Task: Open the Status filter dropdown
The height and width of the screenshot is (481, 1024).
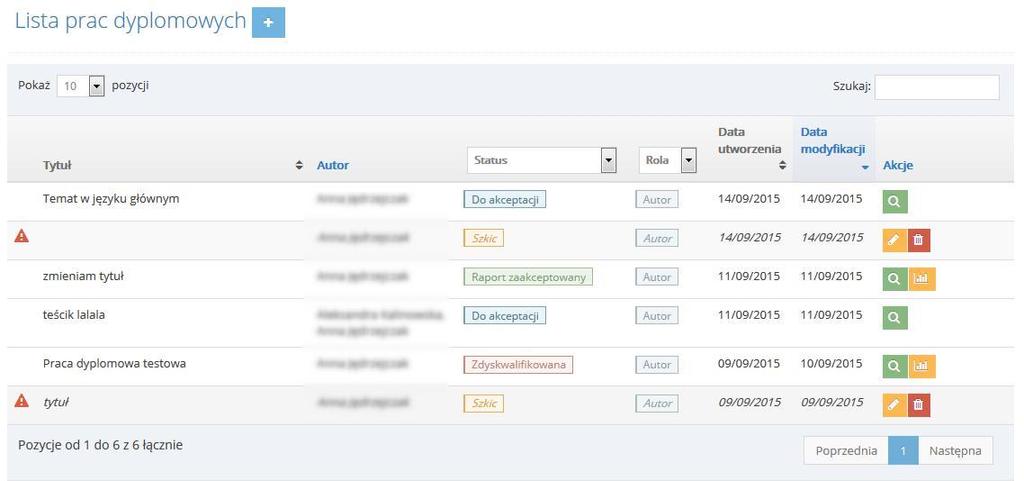Action: pos(542,160)
